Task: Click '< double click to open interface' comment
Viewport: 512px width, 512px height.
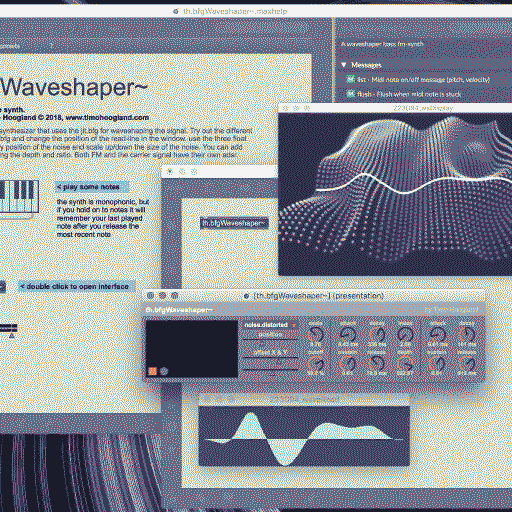Action: [77, 286]
